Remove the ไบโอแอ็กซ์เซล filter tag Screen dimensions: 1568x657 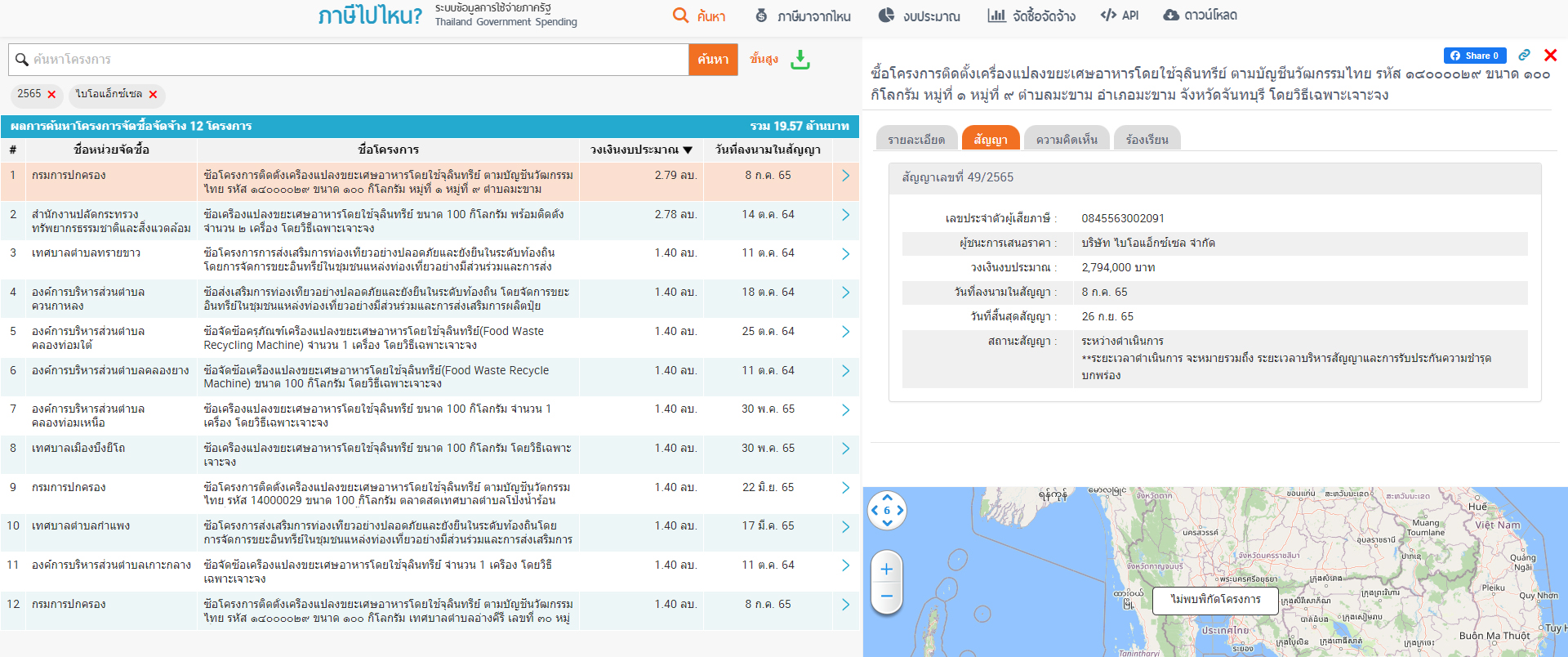tap(153, 95)
